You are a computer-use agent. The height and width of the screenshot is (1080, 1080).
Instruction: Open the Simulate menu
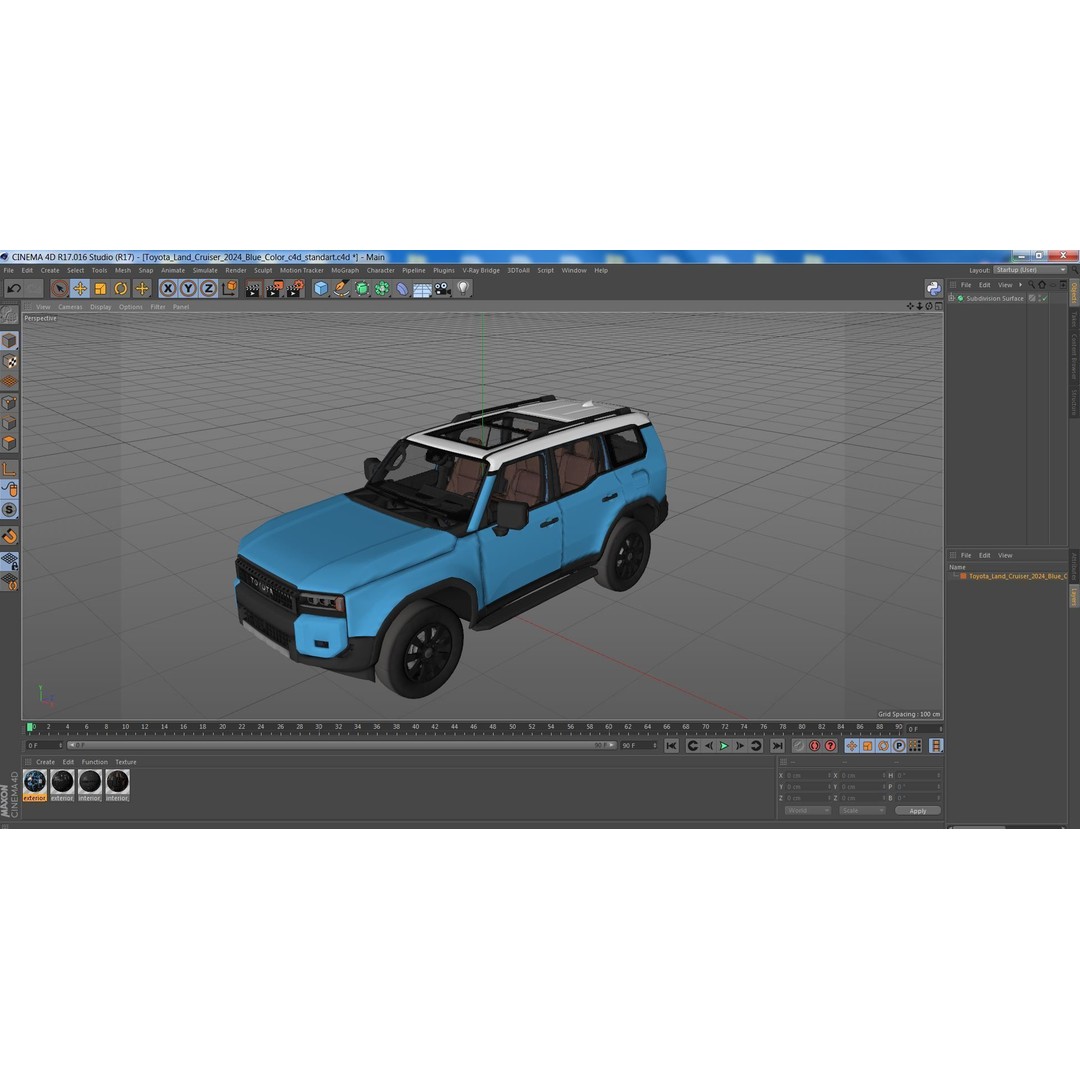tap(205, 271)
